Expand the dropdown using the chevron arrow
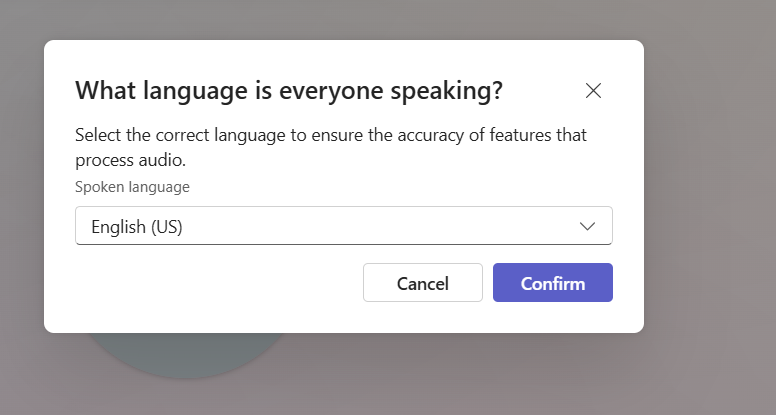Image resolution: width=776 pixels, height=415 pixels. pyautogui.click(x=588, y=226)
